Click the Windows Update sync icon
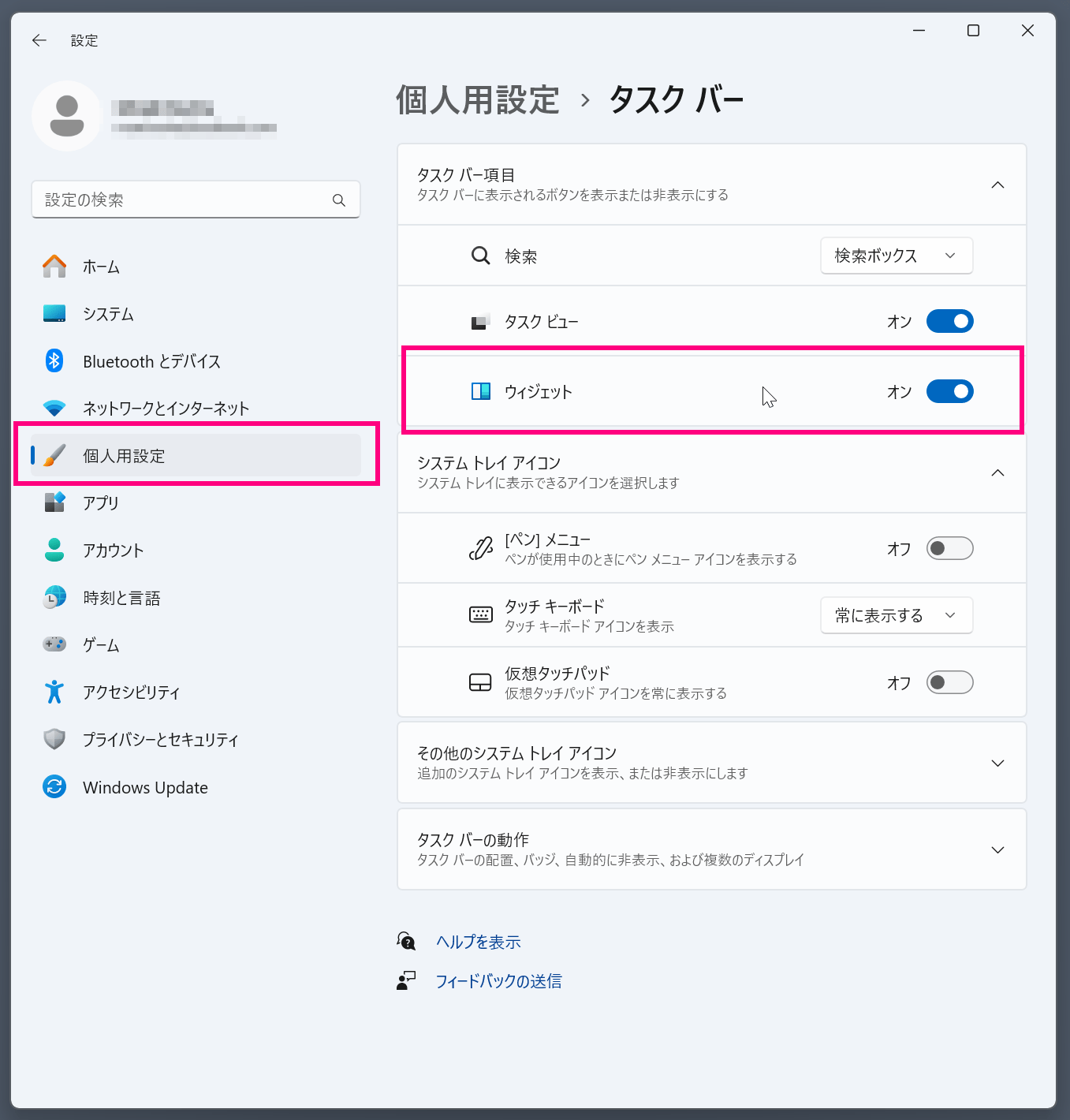This screenshot has width=1070, height=1120. [x=54, y=787]
